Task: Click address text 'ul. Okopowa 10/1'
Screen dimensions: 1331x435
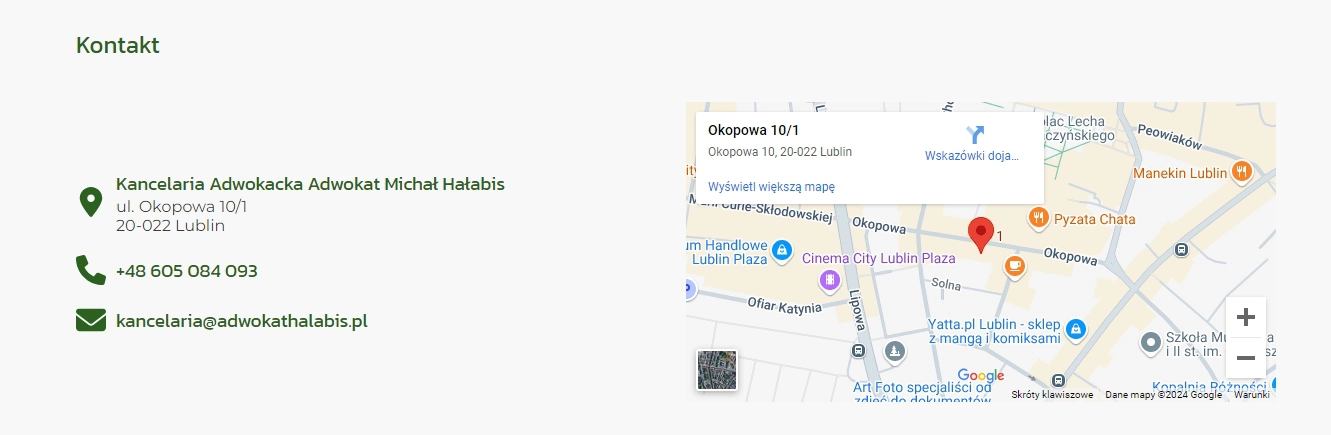Action: [182, 207]
